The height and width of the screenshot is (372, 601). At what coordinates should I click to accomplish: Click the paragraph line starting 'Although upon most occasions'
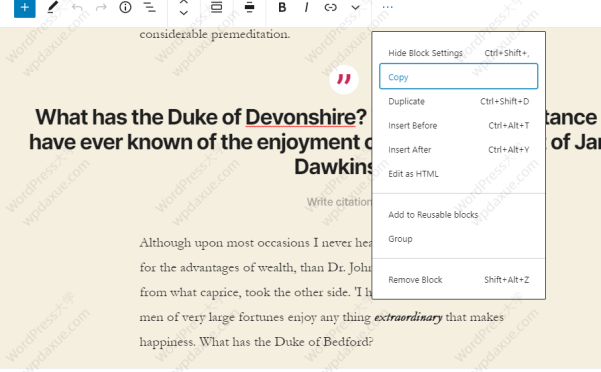pyautogui.click(x=256, y=243)
